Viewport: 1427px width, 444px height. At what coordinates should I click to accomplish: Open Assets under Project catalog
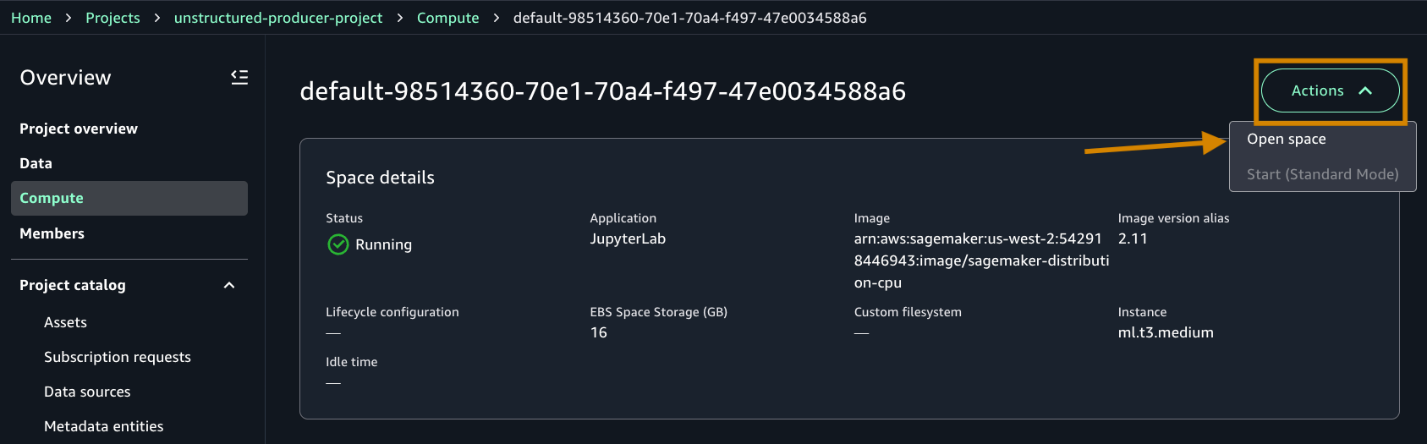tap(65, 322)
